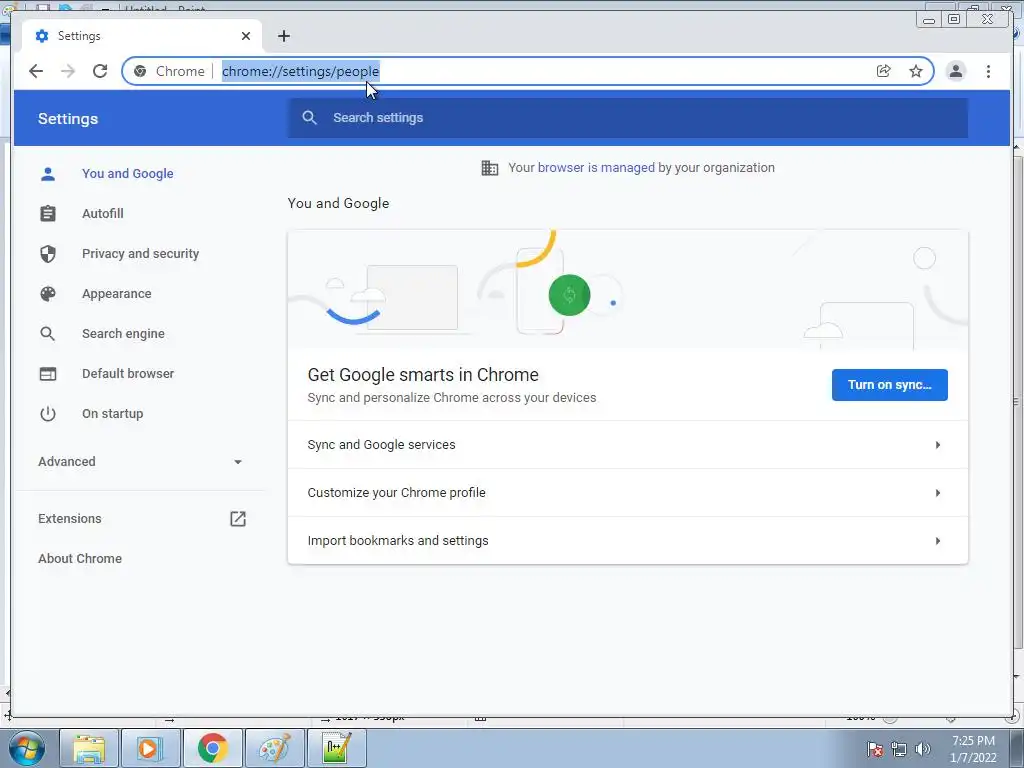The image size is (1024, 768).
Task: Select the Settings tab
Action: 142,36
